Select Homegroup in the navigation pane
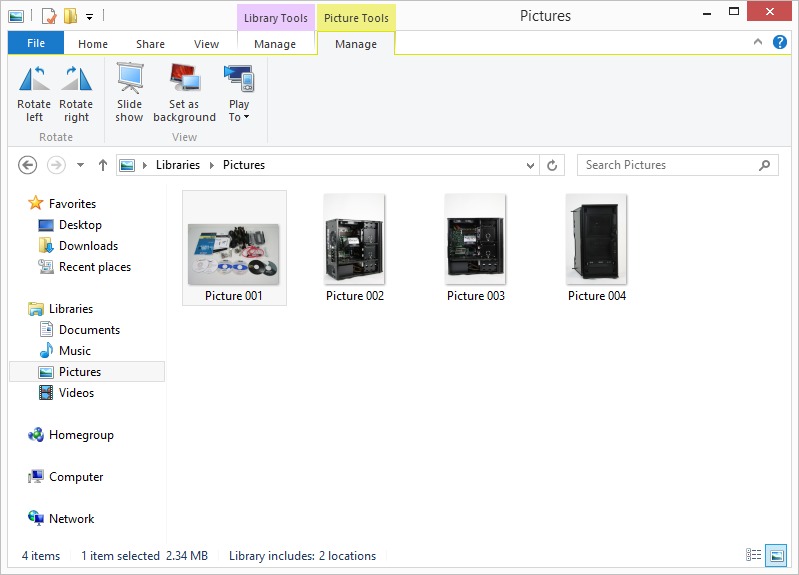This screenshot has height=575, width=799. click(81, 435)
